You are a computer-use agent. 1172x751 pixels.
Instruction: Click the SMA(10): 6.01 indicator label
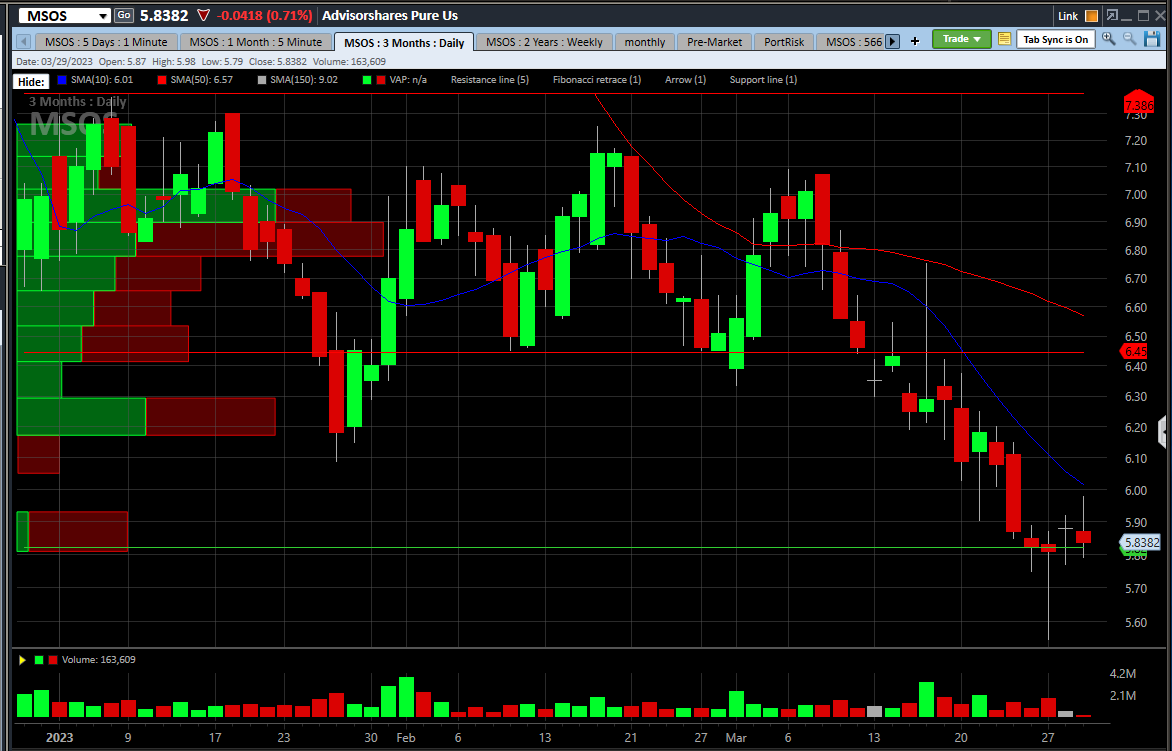pyautogui.click(x=101, y=79)
